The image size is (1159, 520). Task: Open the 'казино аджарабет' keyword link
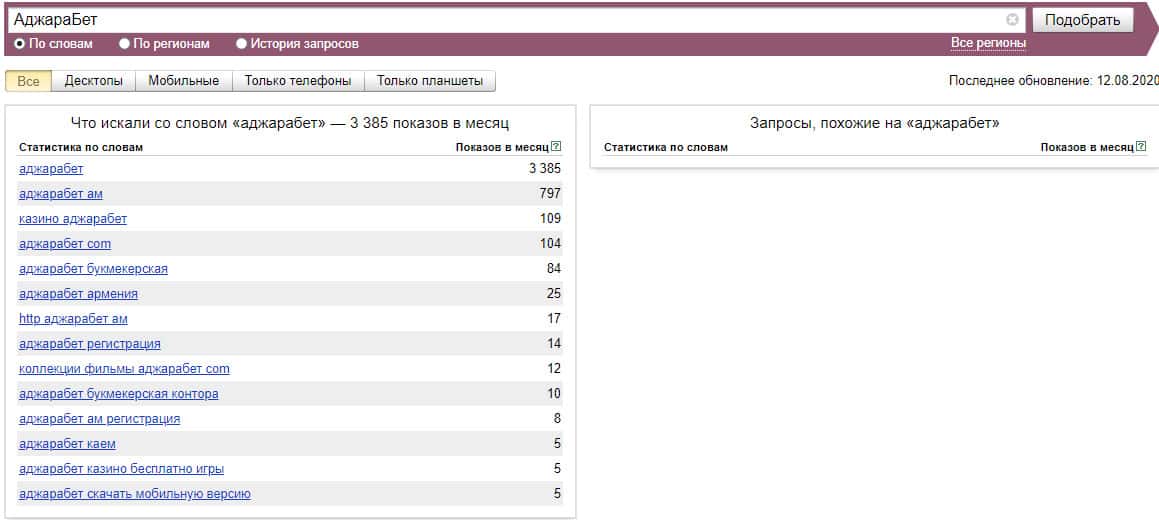[x=73, y=219]
